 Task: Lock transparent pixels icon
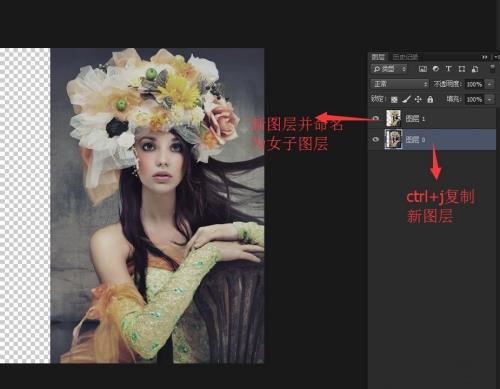click(x=394, y=99)
